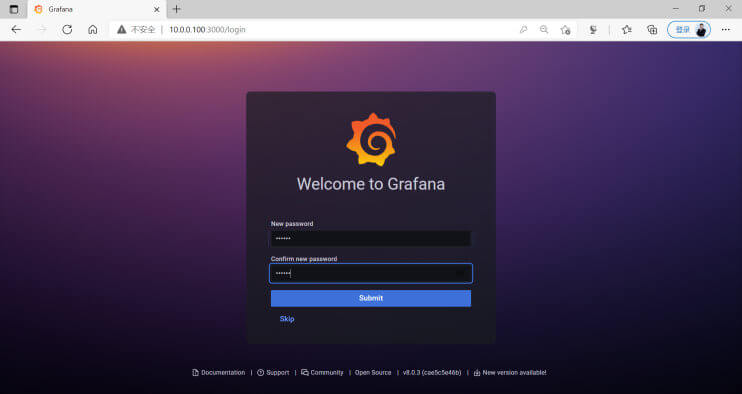
Task: Click the browser back arrow
Action: [16, 29]
